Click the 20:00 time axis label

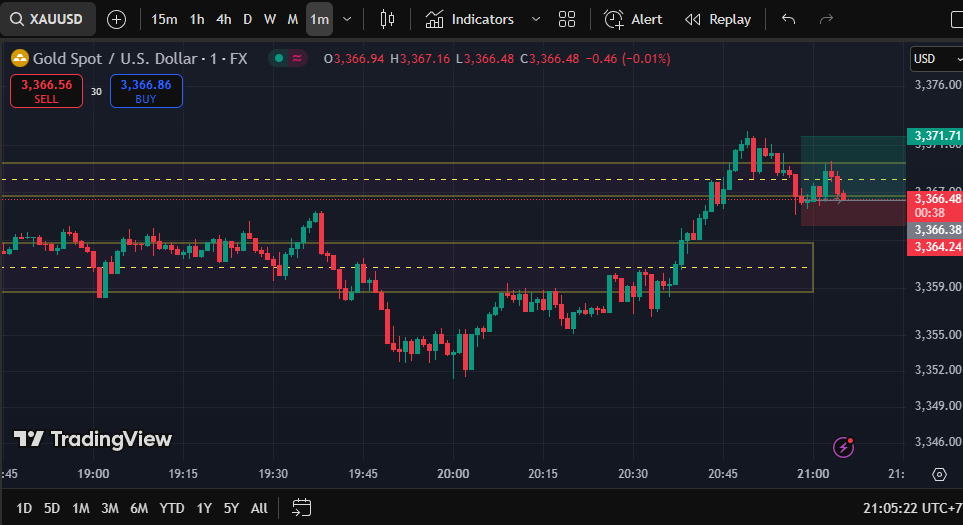[453, 474]
